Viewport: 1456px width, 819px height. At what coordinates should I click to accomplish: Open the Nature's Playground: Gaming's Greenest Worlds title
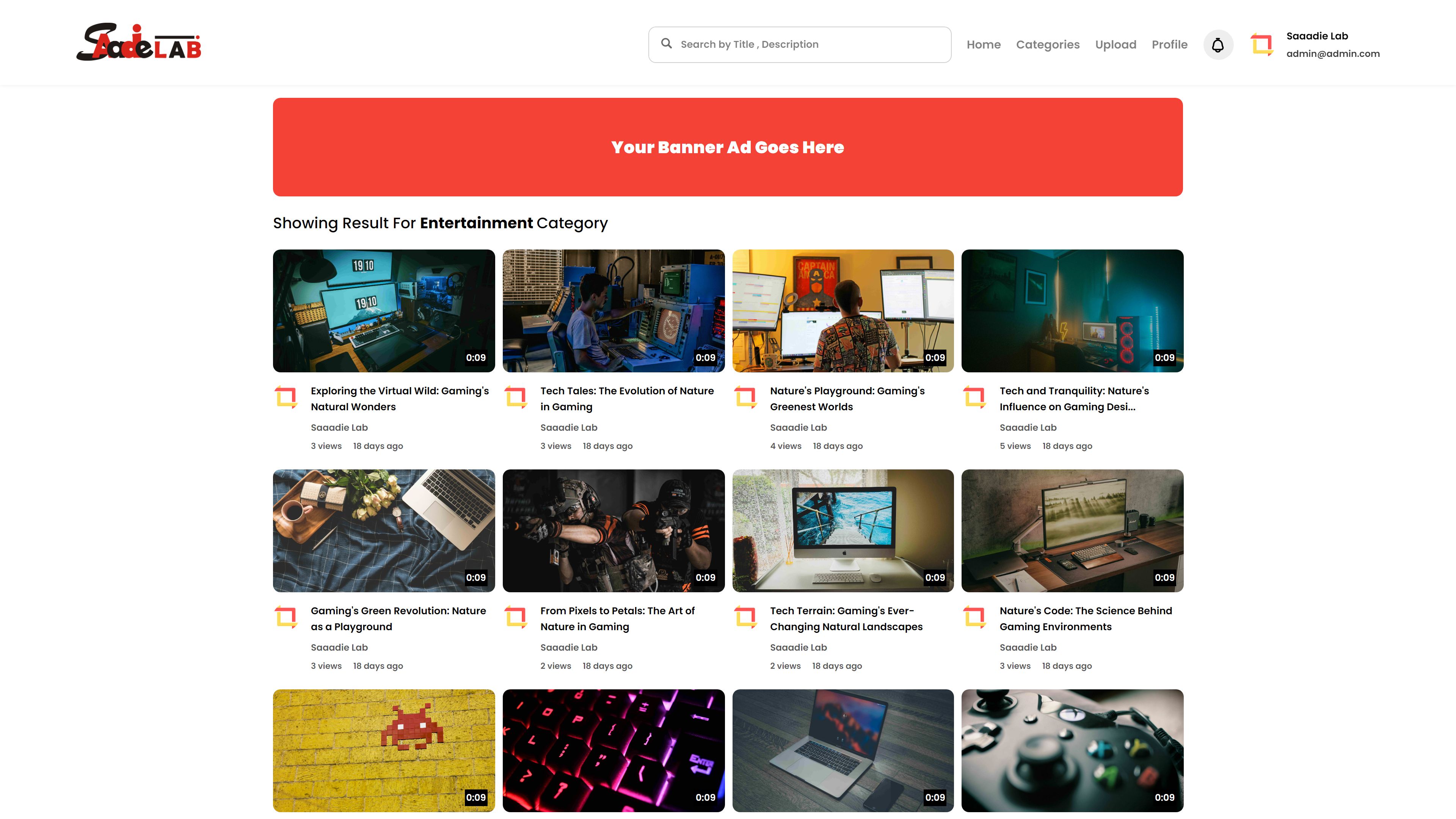(x=847, y=399)
